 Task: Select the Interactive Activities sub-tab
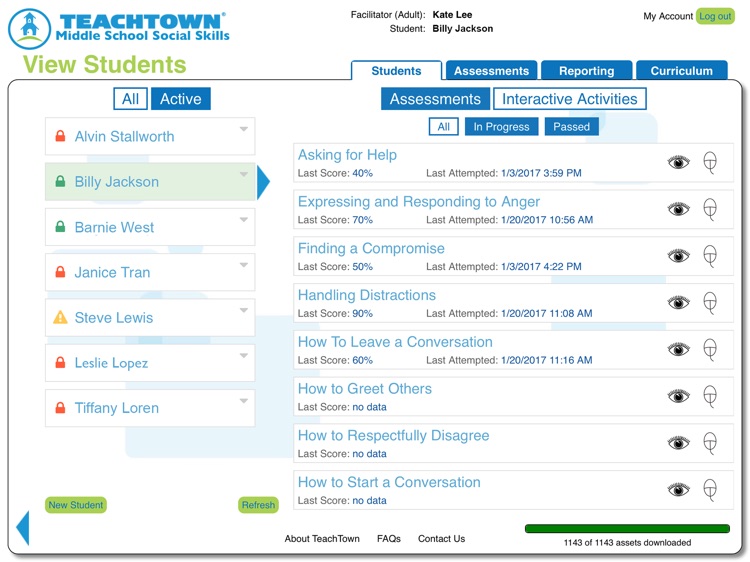[570, 99]
